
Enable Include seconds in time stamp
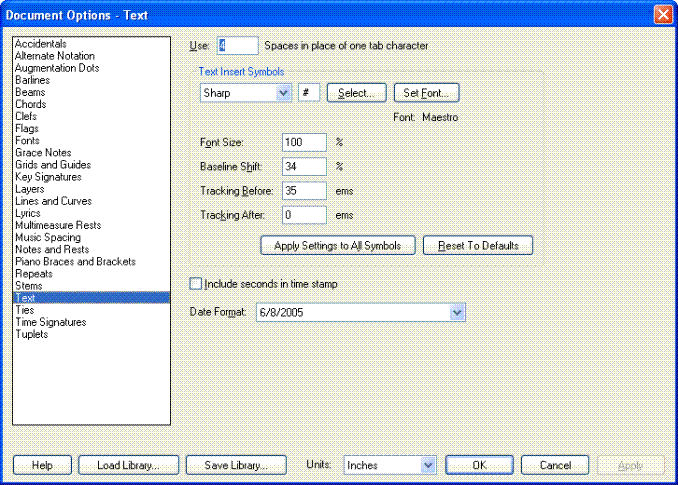point(196,284)
